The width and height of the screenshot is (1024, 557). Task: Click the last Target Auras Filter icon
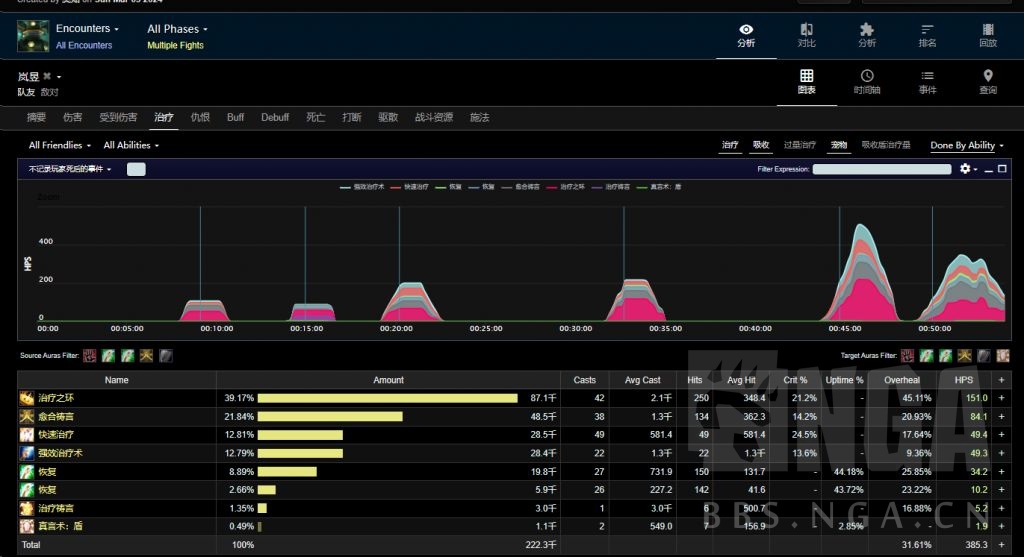coord(1002,356)
